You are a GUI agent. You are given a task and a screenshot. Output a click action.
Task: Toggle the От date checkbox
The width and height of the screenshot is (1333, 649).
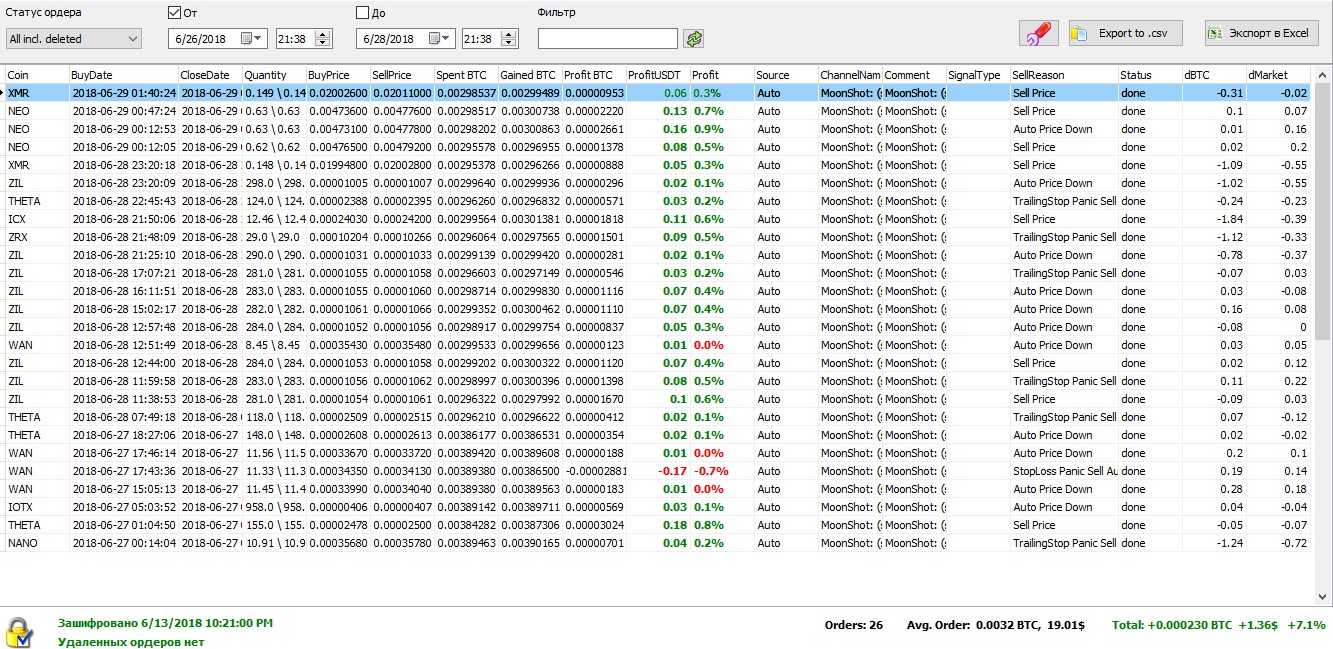click(175, 13)
